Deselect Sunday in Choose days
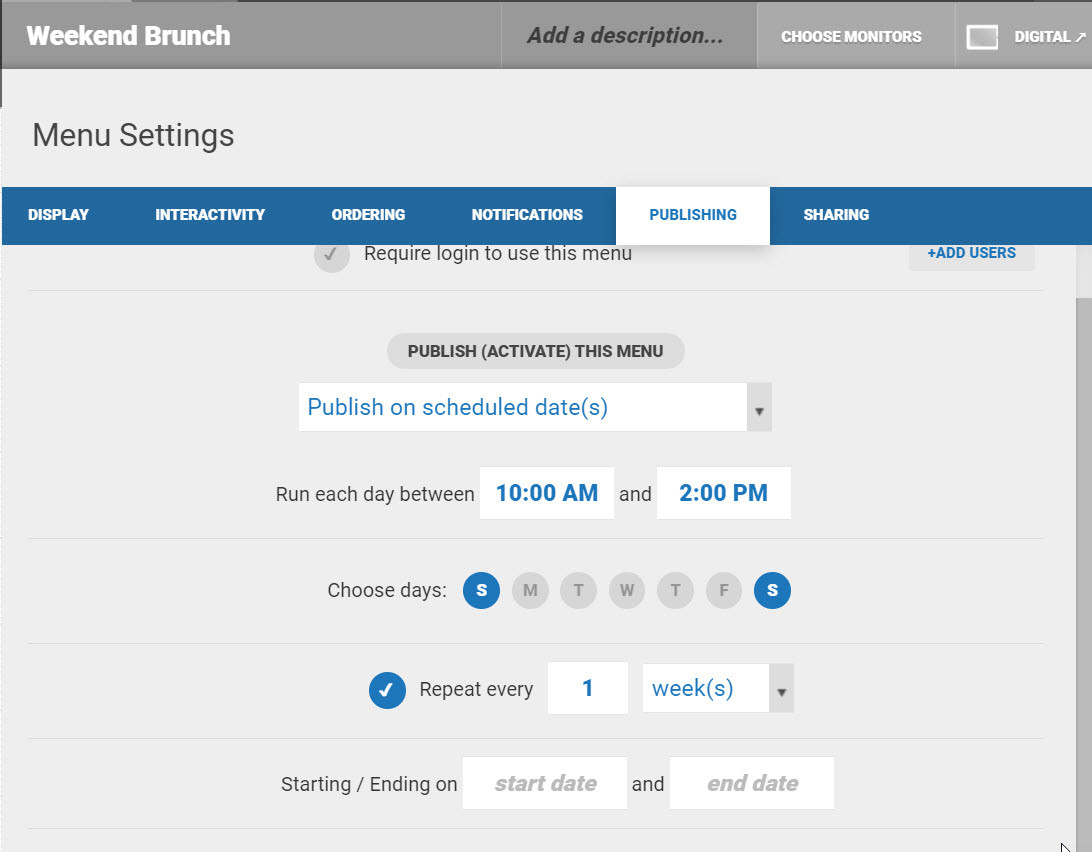 [481, 590]
